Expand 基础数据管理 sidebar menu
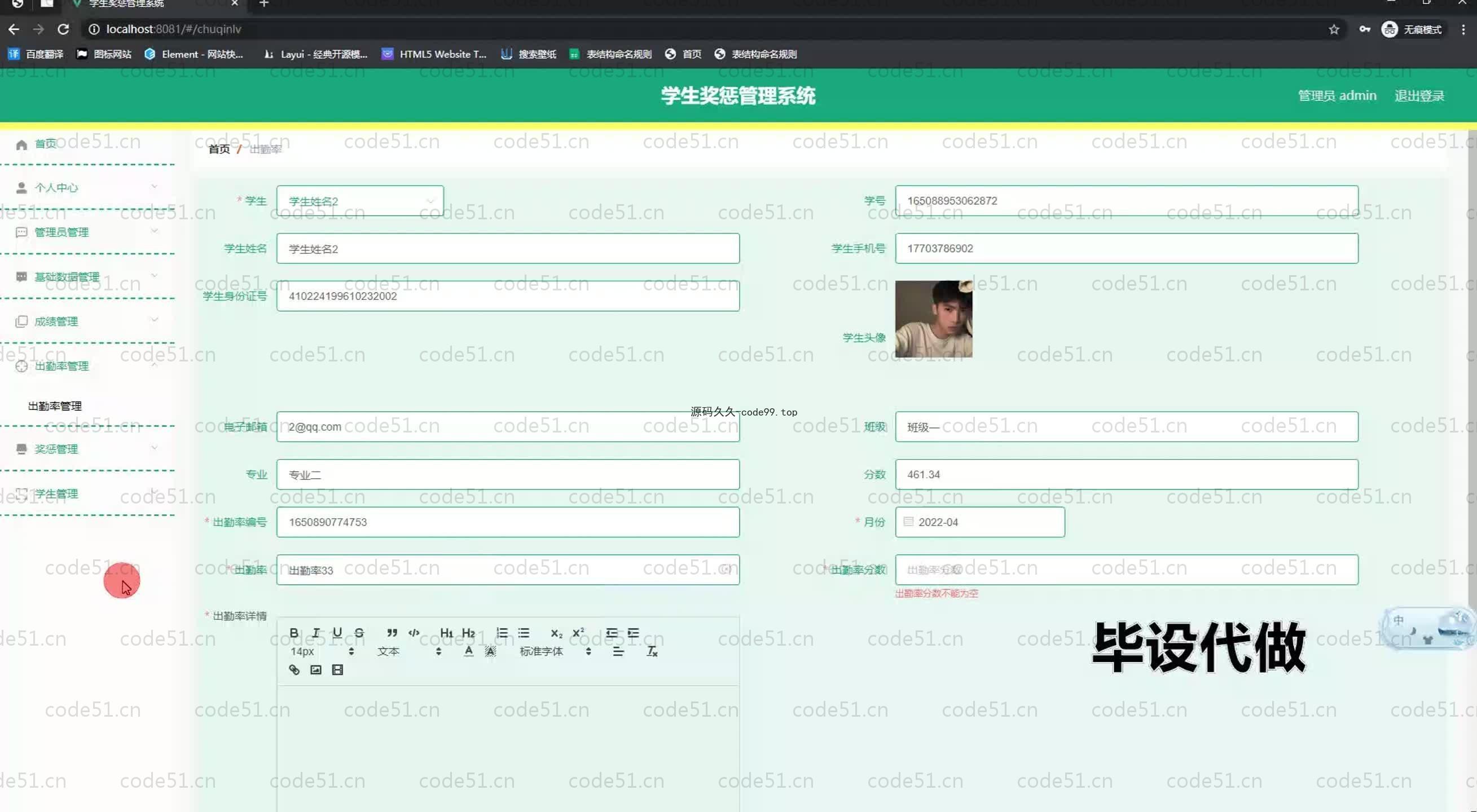 tap(87, 277)
